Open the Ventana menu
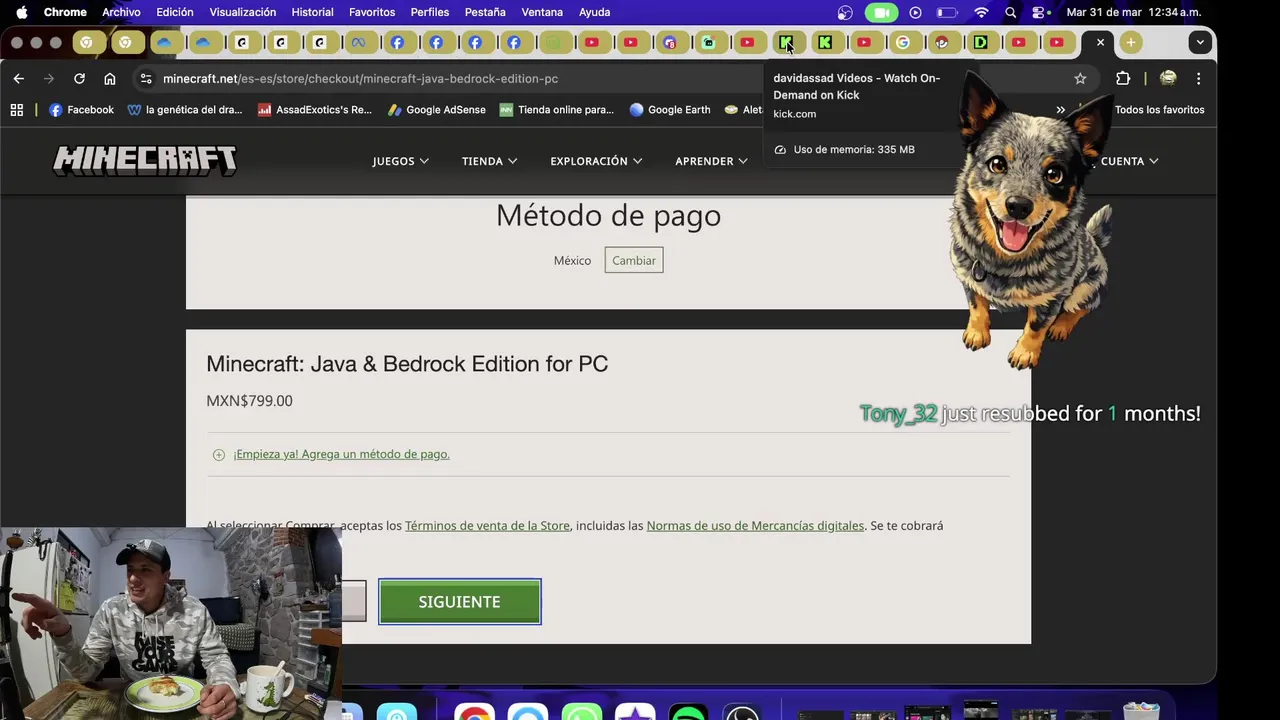This screenshot has width=1280, height=720. point(542,12)
